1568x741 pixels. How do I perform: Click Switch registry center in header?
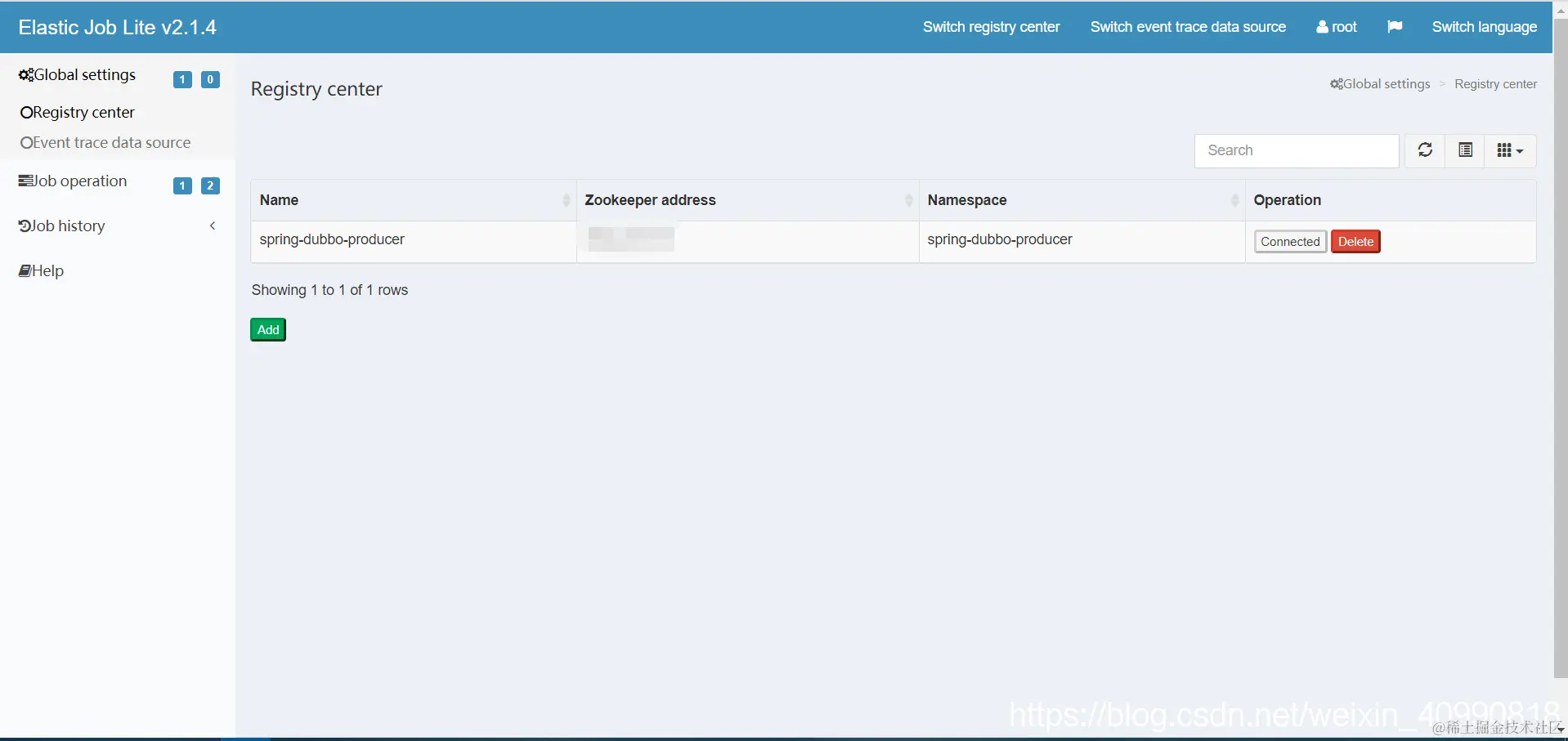pos(991,27)
